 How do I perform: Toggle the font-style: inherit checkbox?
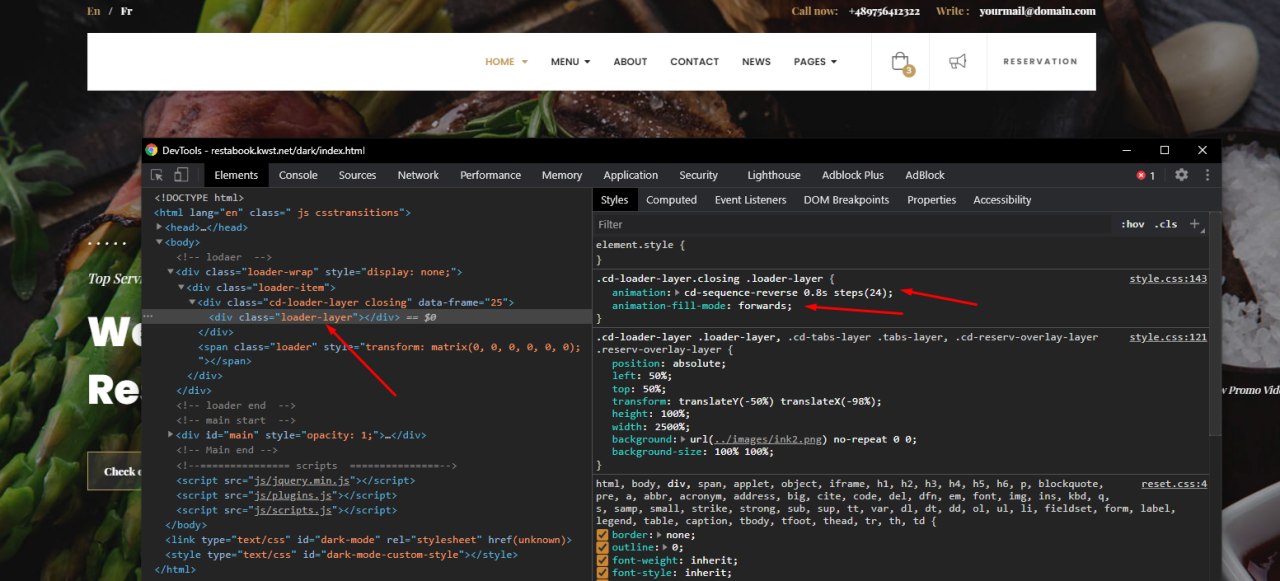pos(602,573)
